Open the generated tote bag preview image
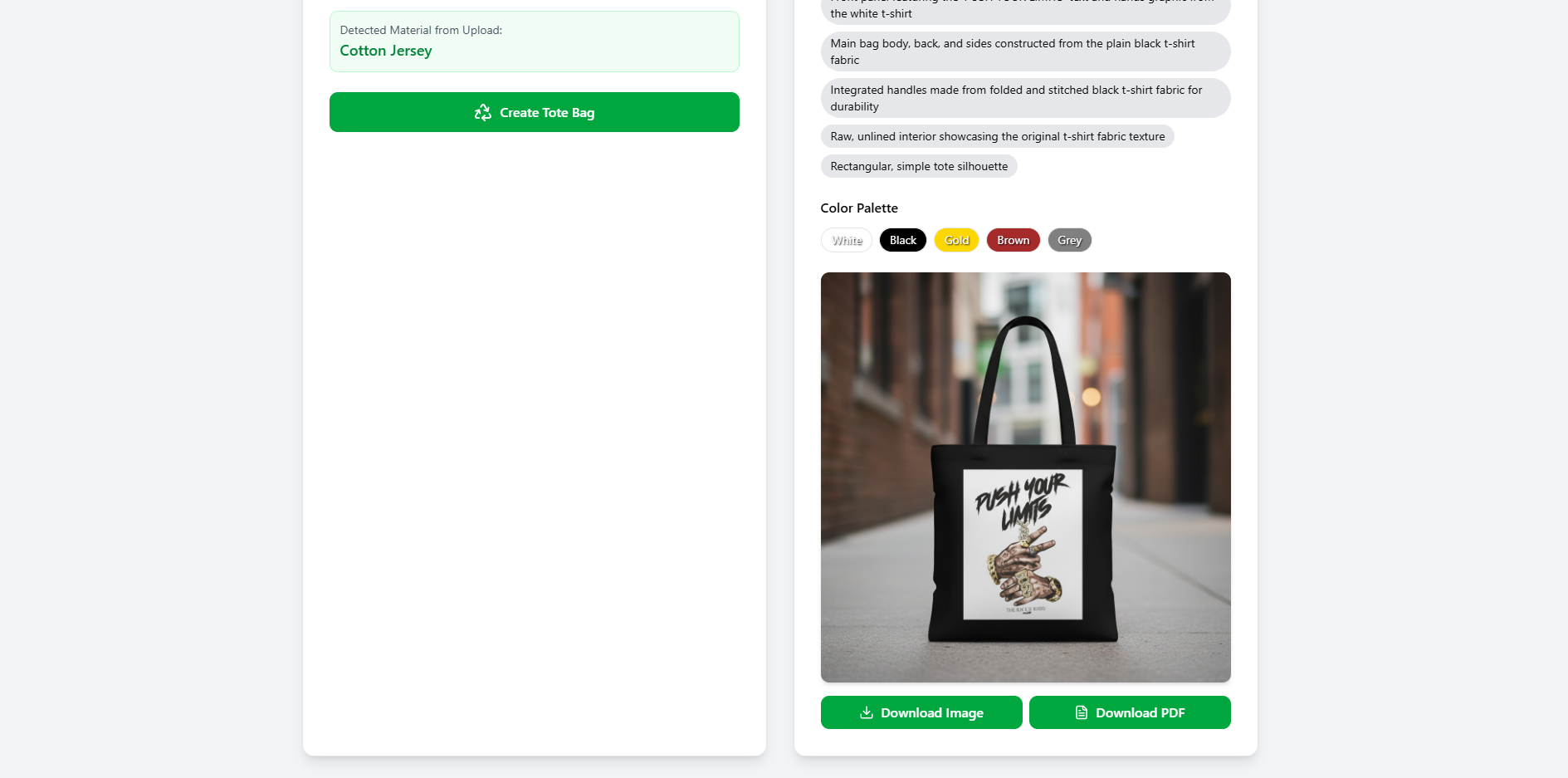 pos(1026,477)
